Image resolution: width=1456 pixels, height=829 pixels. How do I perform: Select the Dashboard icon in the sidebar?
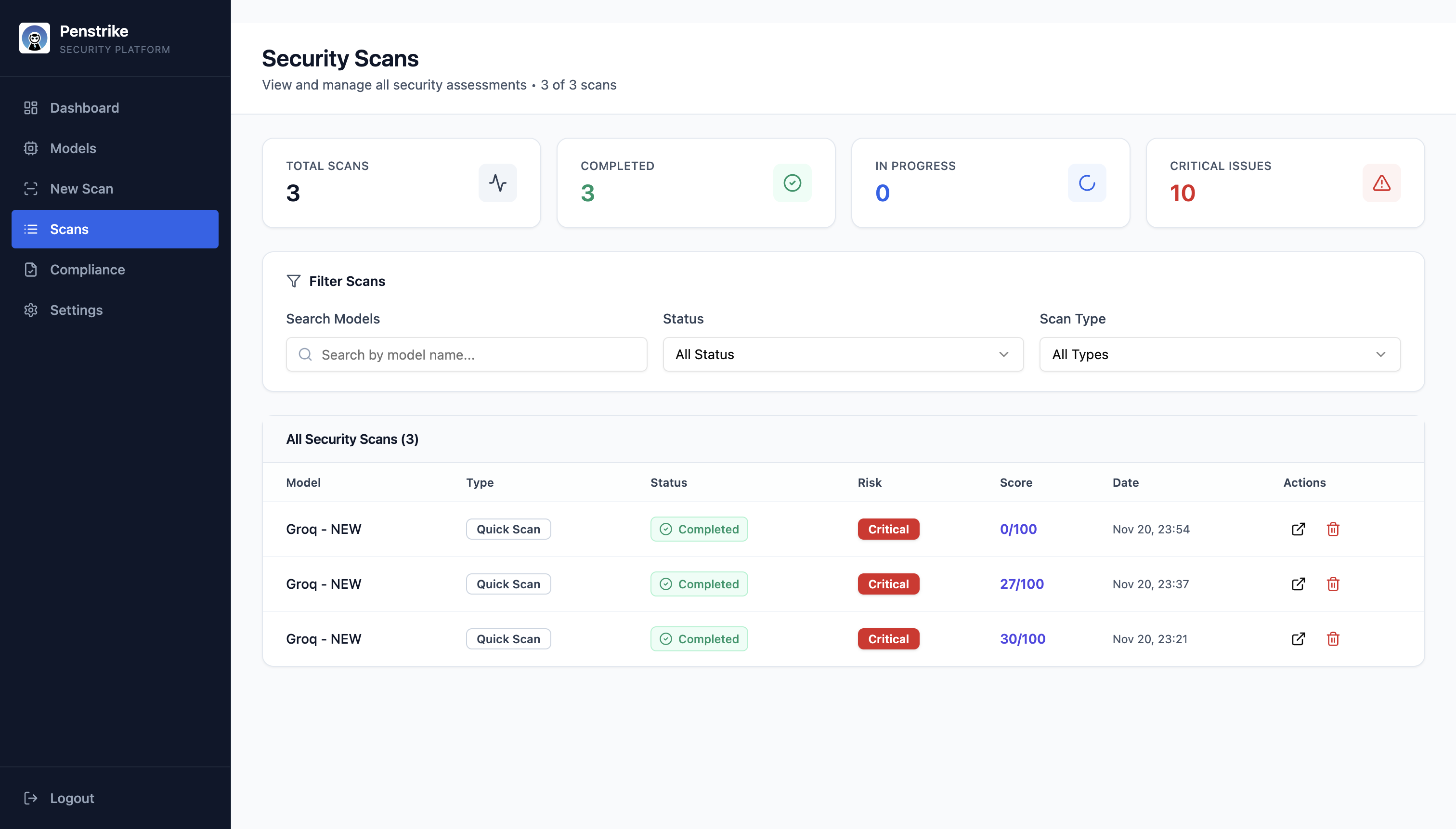(x=31, y=107)
